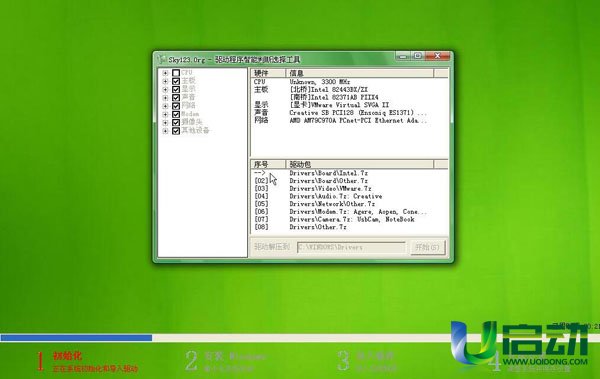The width and height of the screenshot is (600, 379).
Task: Click the C:\WINDOWS\Drivers path field
Action: 351,247
